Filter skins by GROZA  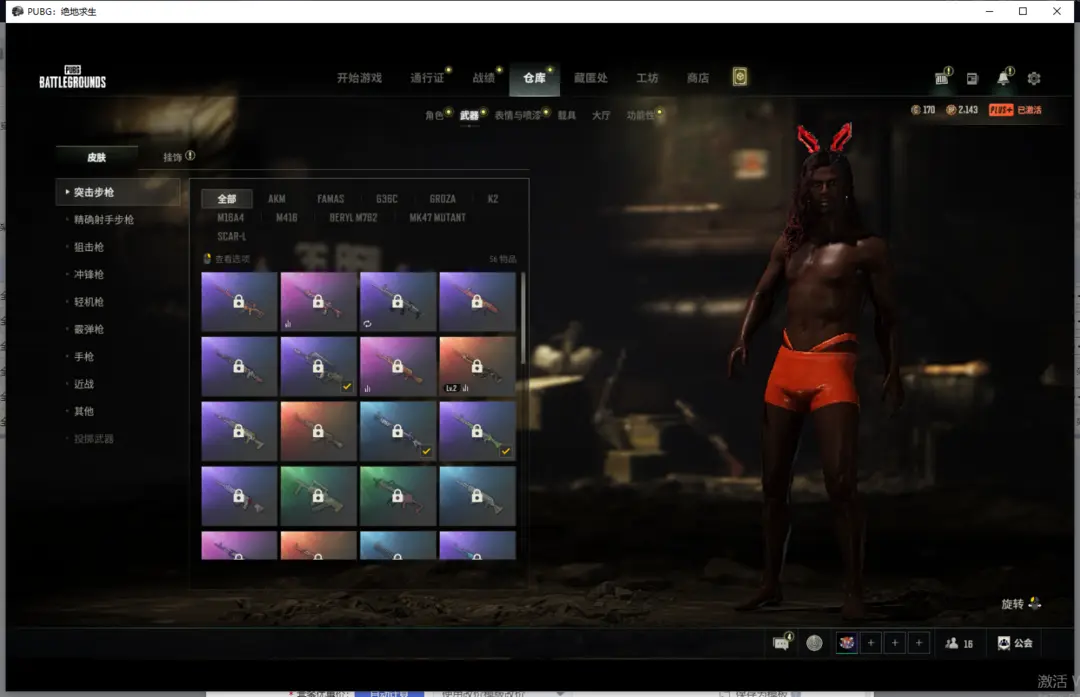click(442, 199)
